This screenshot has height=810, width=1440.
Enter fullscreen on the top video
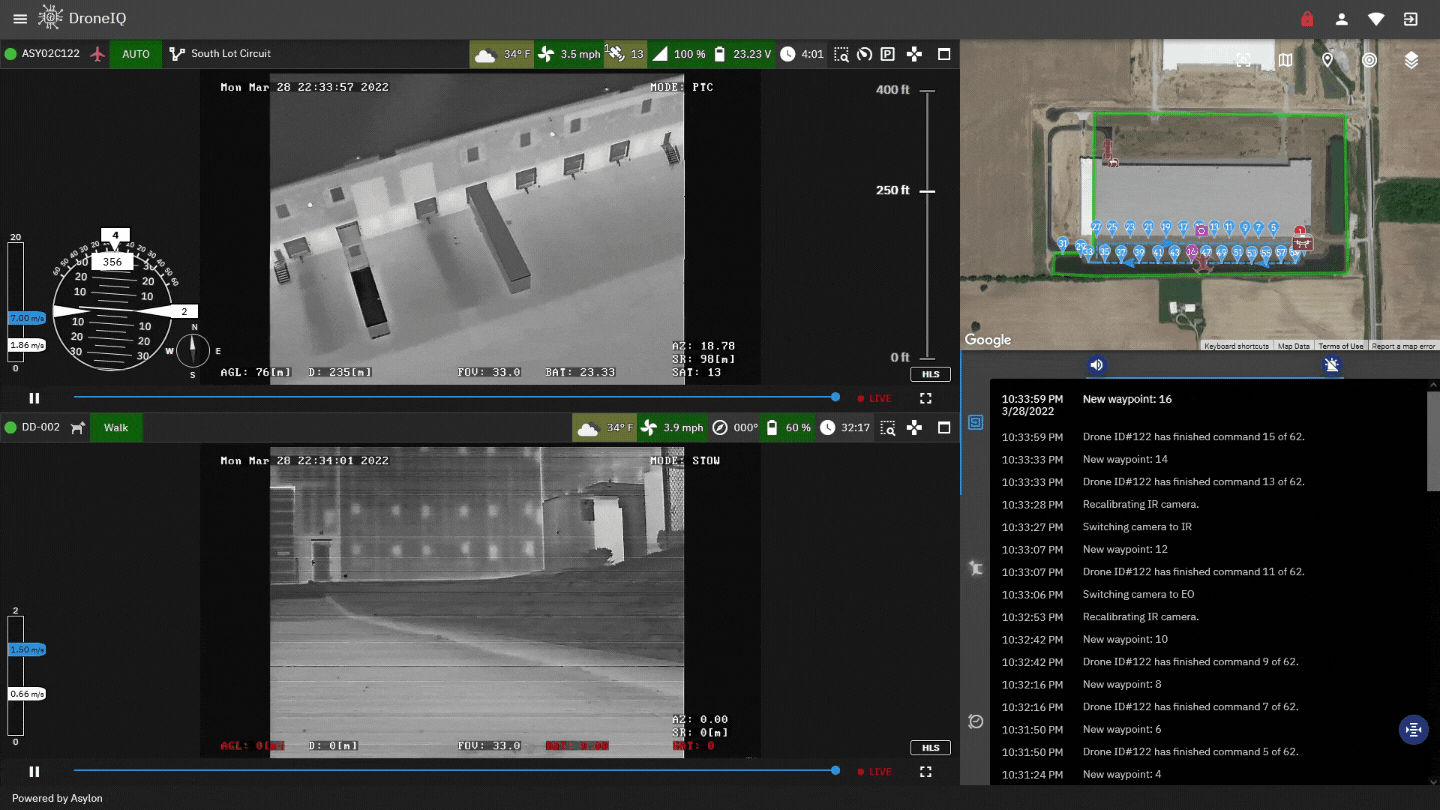(x=926, y=398)
